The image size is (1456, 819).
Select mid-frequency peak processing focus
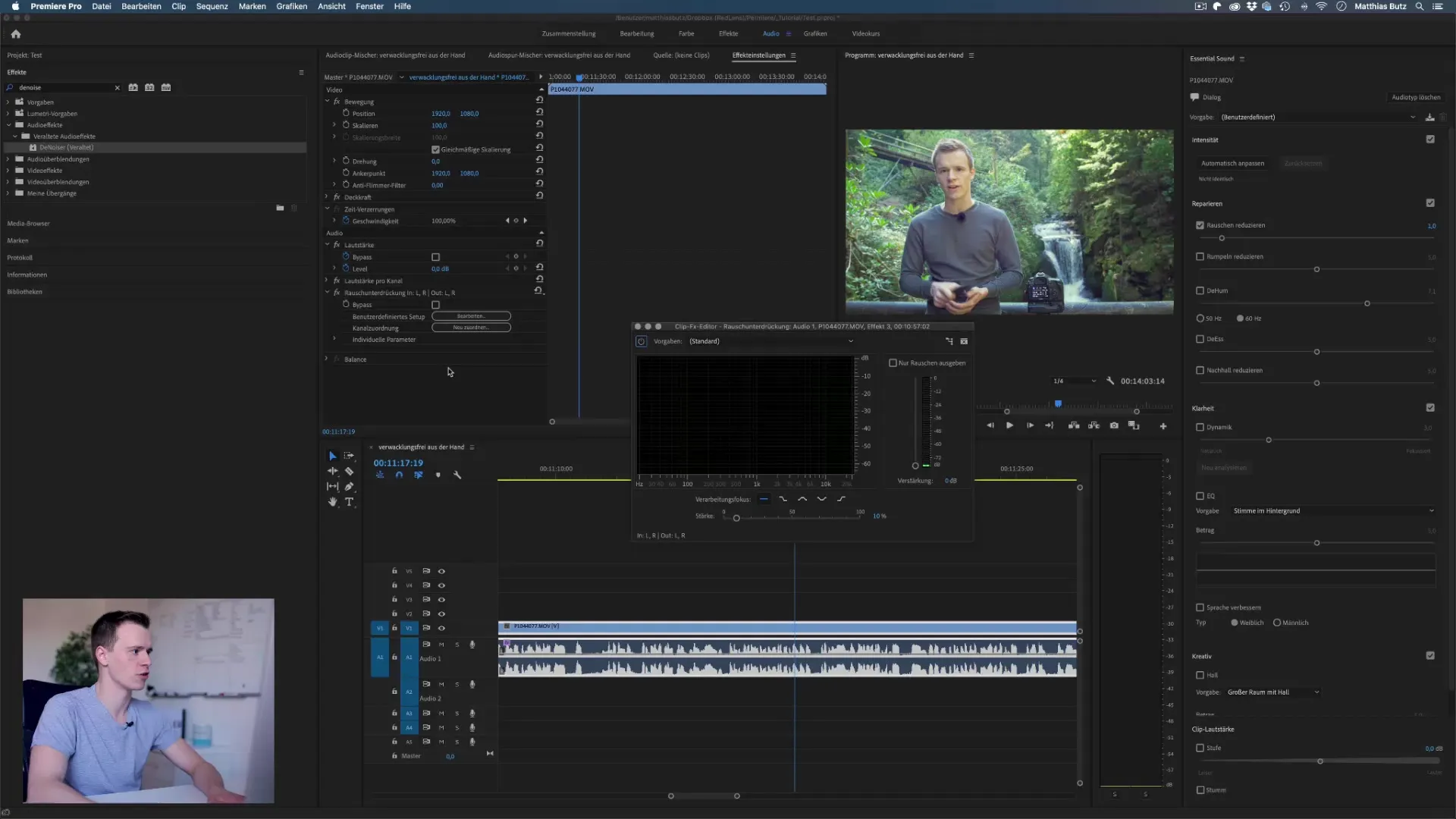pyautogui.click(x=802, y=499)
